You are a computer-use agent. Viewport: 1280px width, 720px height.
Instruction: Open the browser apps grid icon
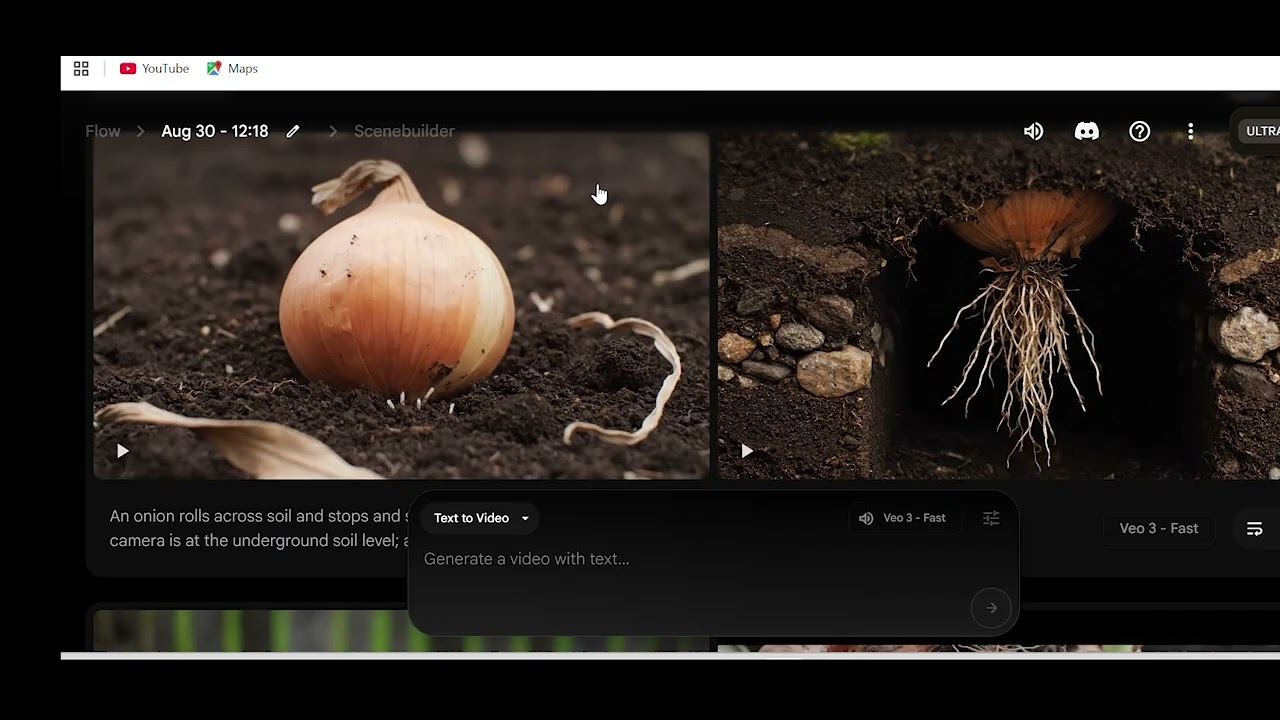[x=81, y=68]
